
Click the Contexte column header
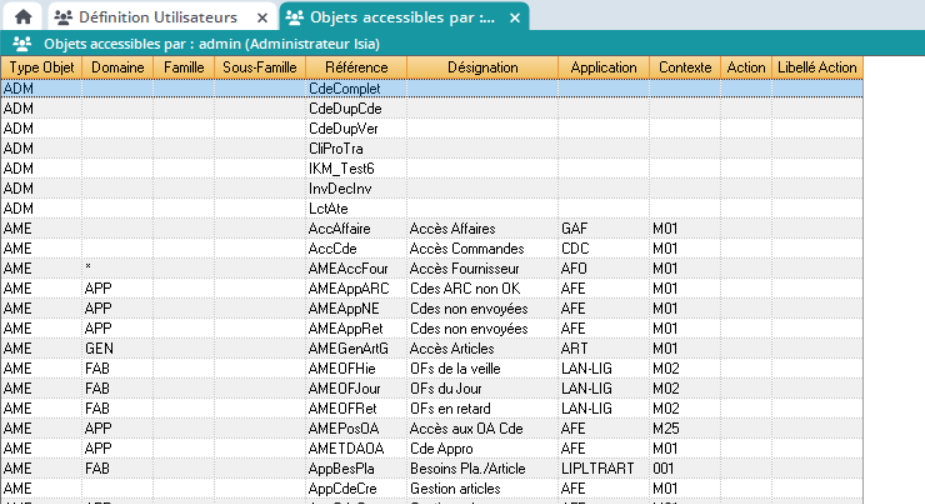(685, 67)
